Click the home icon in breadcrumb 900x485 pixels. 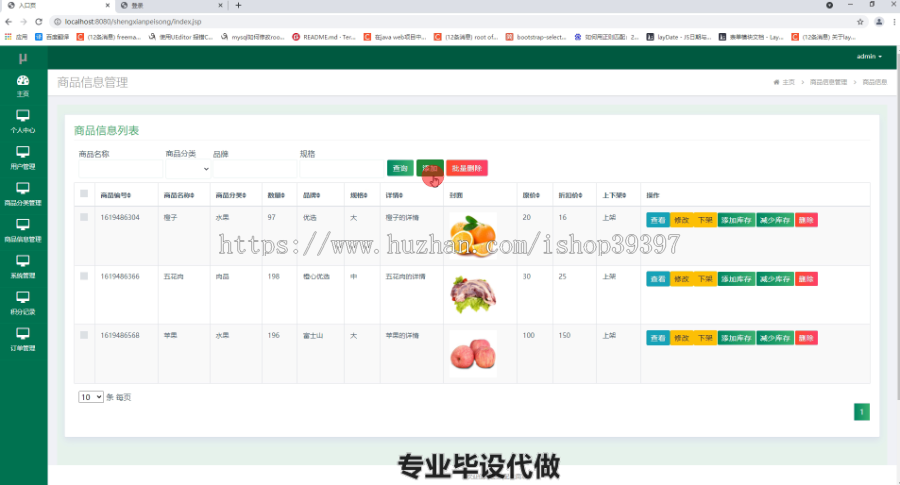point(776,82)
